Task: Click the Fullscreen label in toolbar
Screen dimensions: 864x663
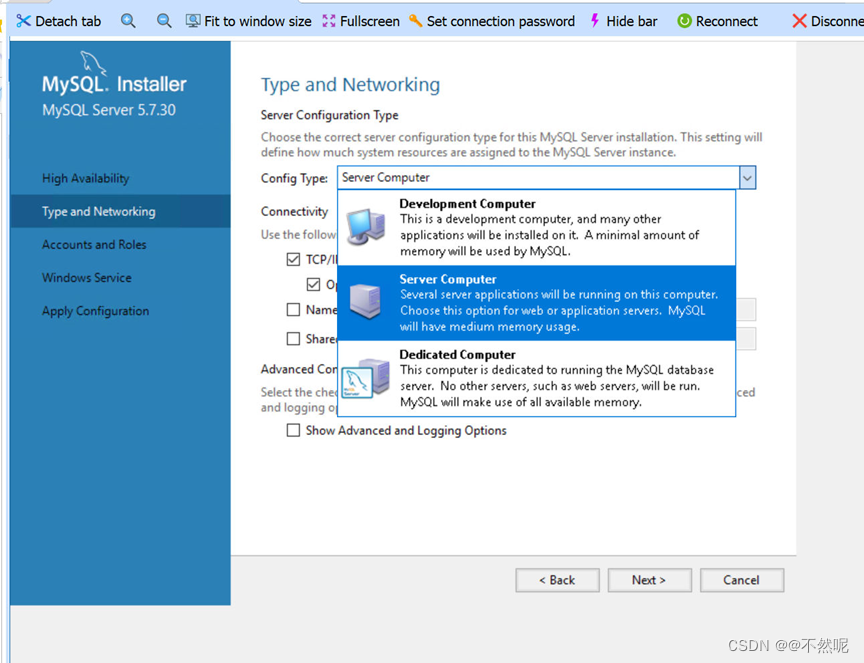Action: coord(370,21)
